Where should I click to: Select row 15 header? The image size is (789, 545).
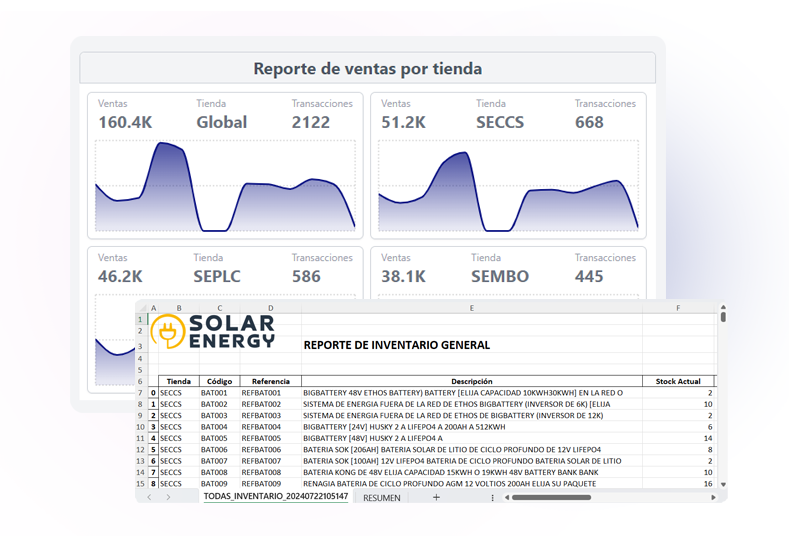(x=140, y=484)
